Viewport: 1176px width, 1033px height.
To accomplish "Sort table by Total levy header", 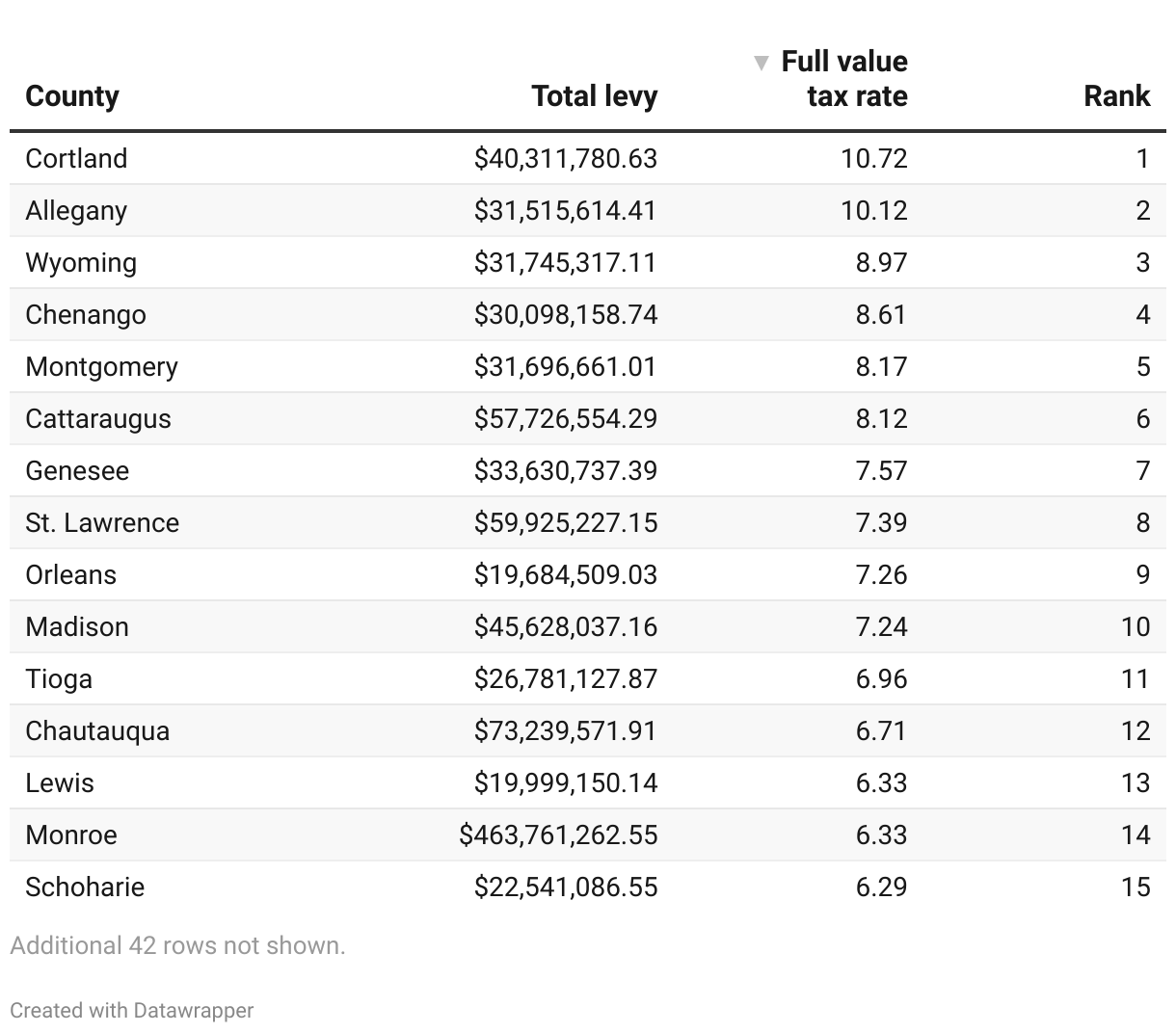I will pos(594,96).
